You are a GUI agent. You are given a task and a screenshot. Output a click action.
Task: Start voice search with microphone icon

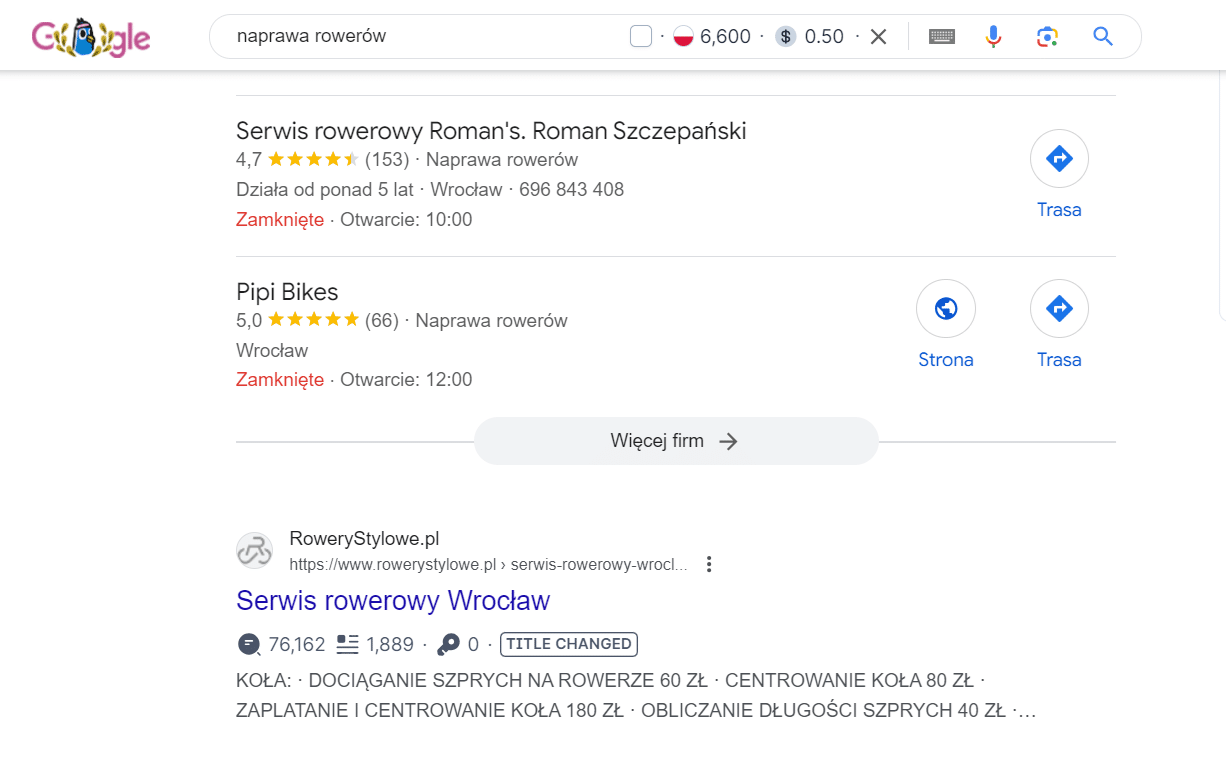pos(993,37)
